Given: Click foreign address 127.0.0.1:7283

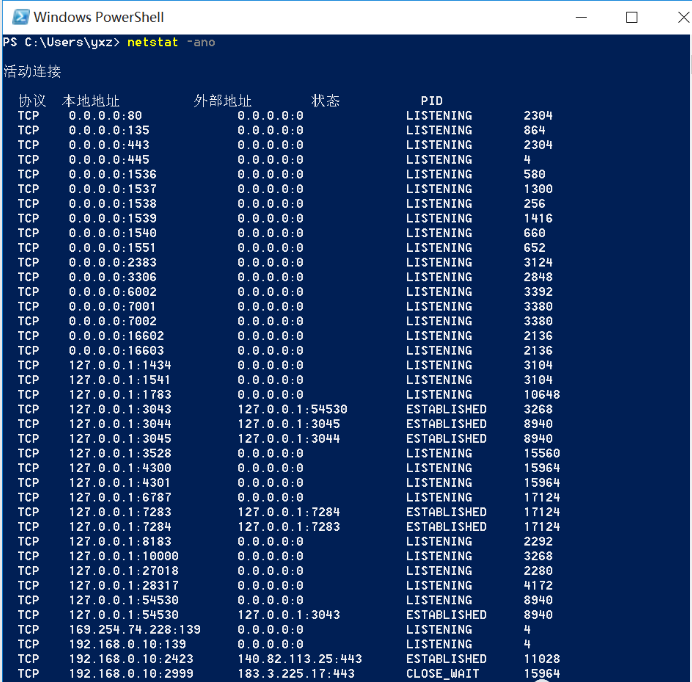Looking at the screenshot, I should coord(289,527).
